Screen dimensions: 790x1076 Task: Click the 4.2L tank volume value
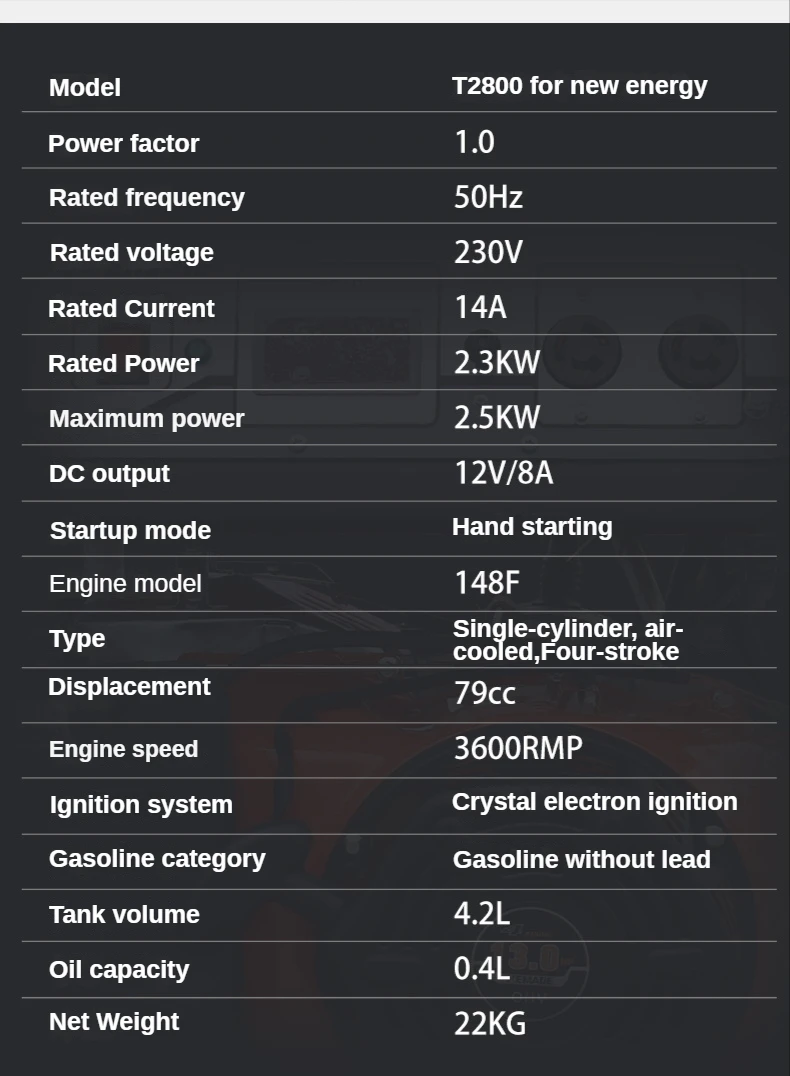click(482, 913)
